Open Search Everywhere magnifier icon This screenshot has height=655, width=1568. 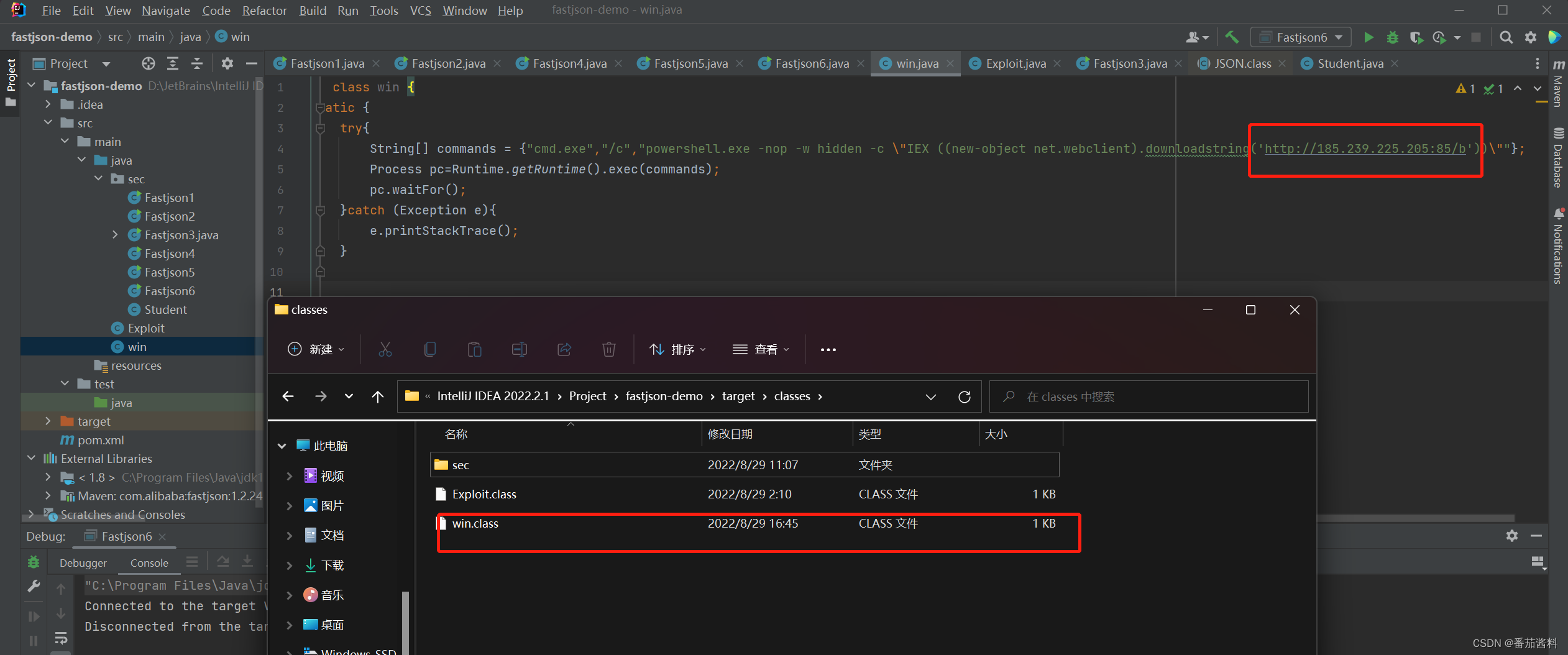(x=1506, y=37)
